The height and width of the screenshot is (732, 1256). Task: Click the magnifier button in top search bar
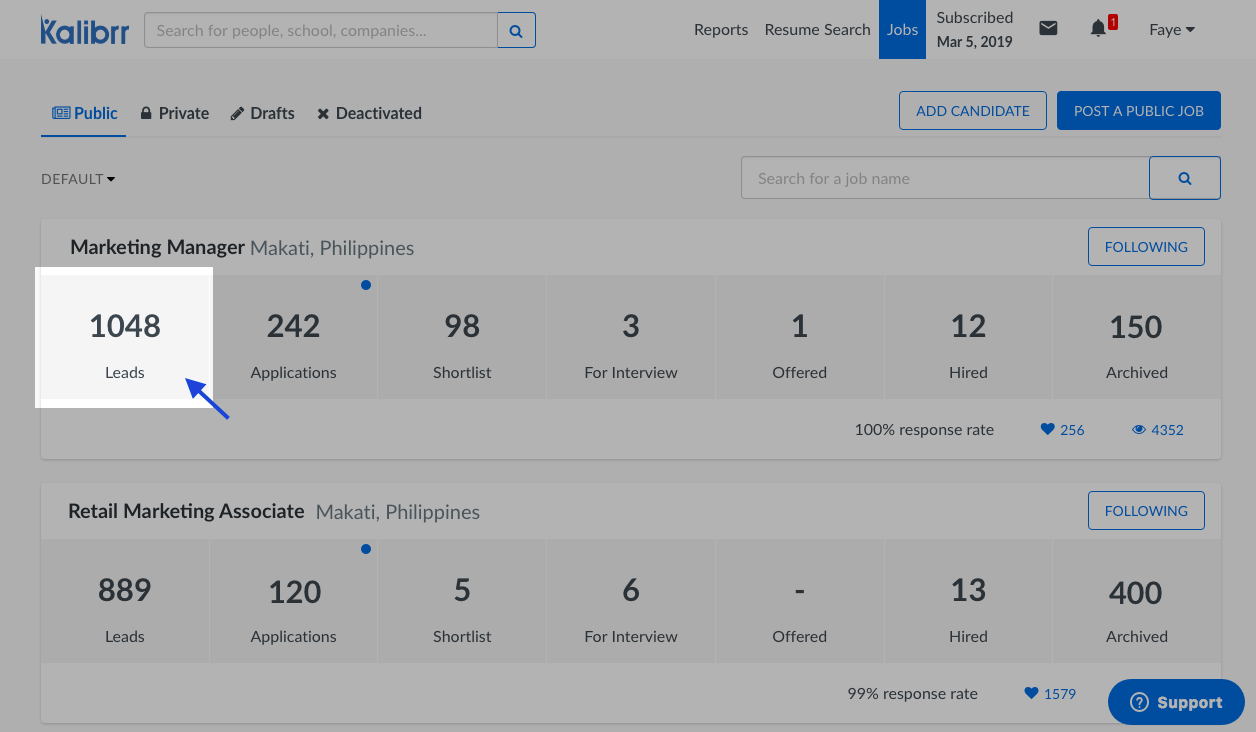click(516, 31)
